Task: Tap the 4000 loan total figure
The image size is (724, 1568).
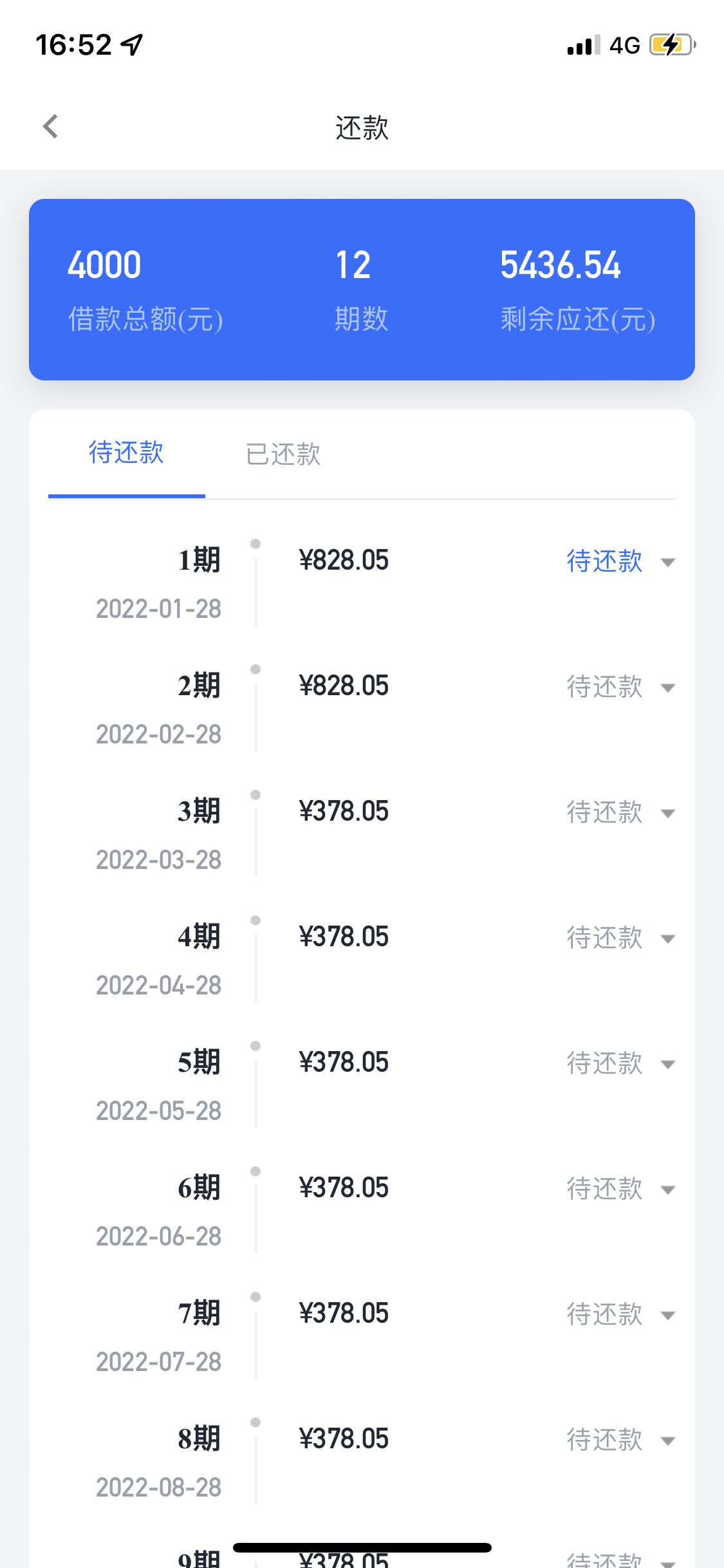Action: (x=104, y=265)
